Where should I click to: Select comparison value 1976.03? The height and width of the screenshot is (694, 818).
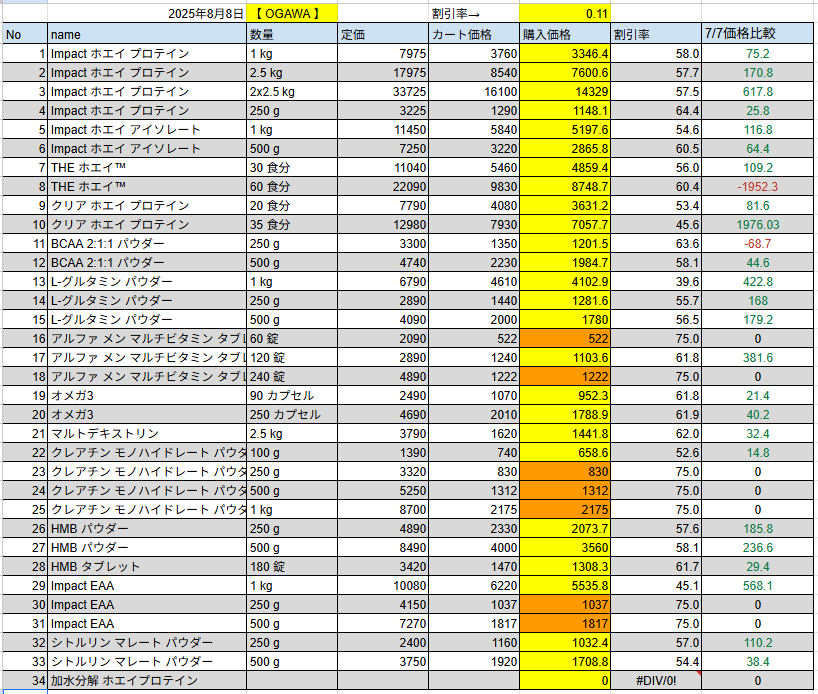coord(757,224)
